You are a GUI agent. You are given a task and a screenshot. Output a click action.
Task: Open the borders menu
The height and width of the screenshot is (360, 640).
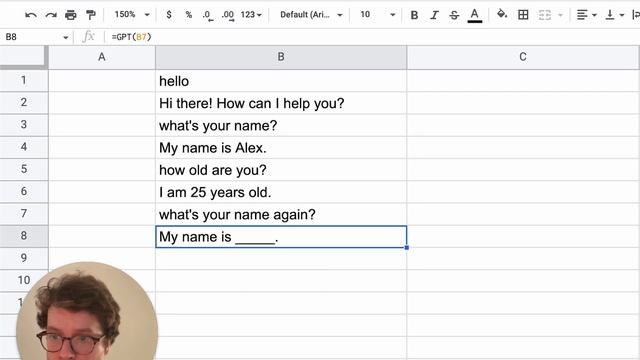(523, 15)
